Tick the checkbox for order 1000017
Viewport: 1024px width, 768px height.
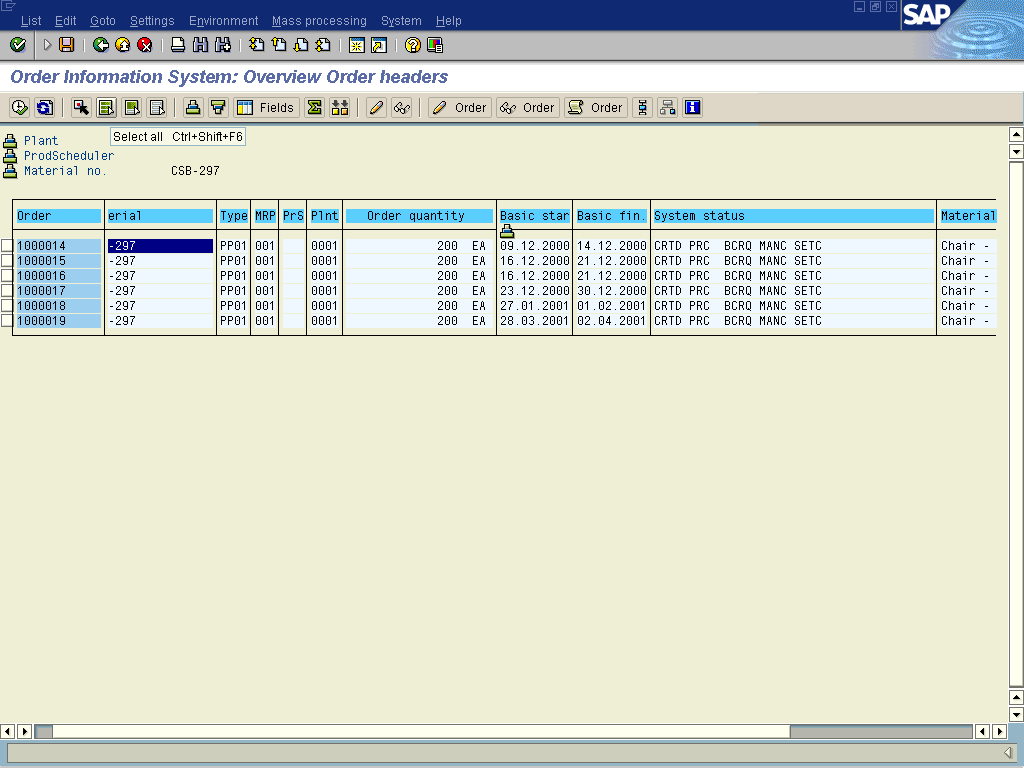pyautogui.click(x=7, y=291)
